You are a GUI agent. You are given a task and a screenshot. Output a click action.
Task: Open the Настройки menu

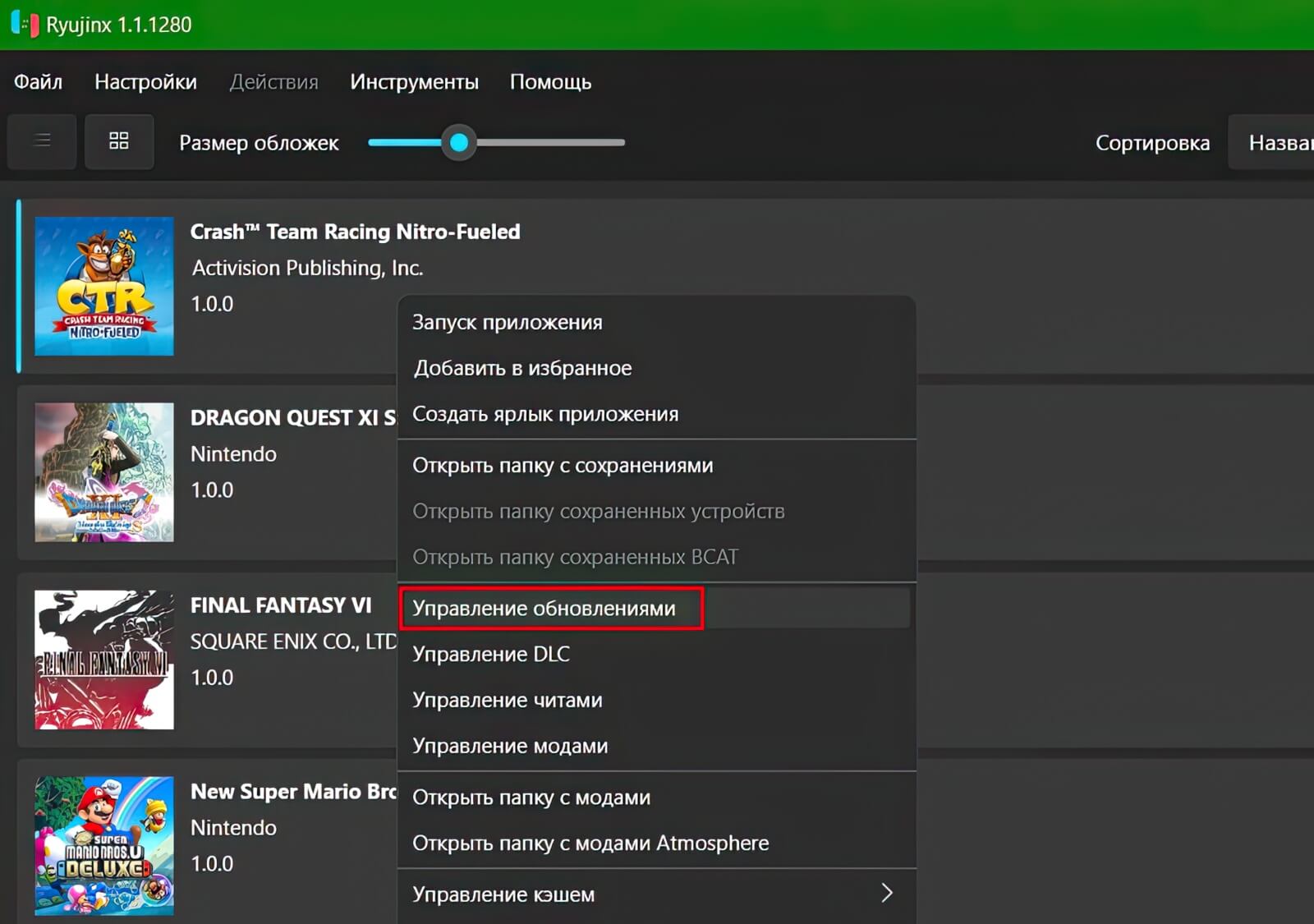coord(145,82)
